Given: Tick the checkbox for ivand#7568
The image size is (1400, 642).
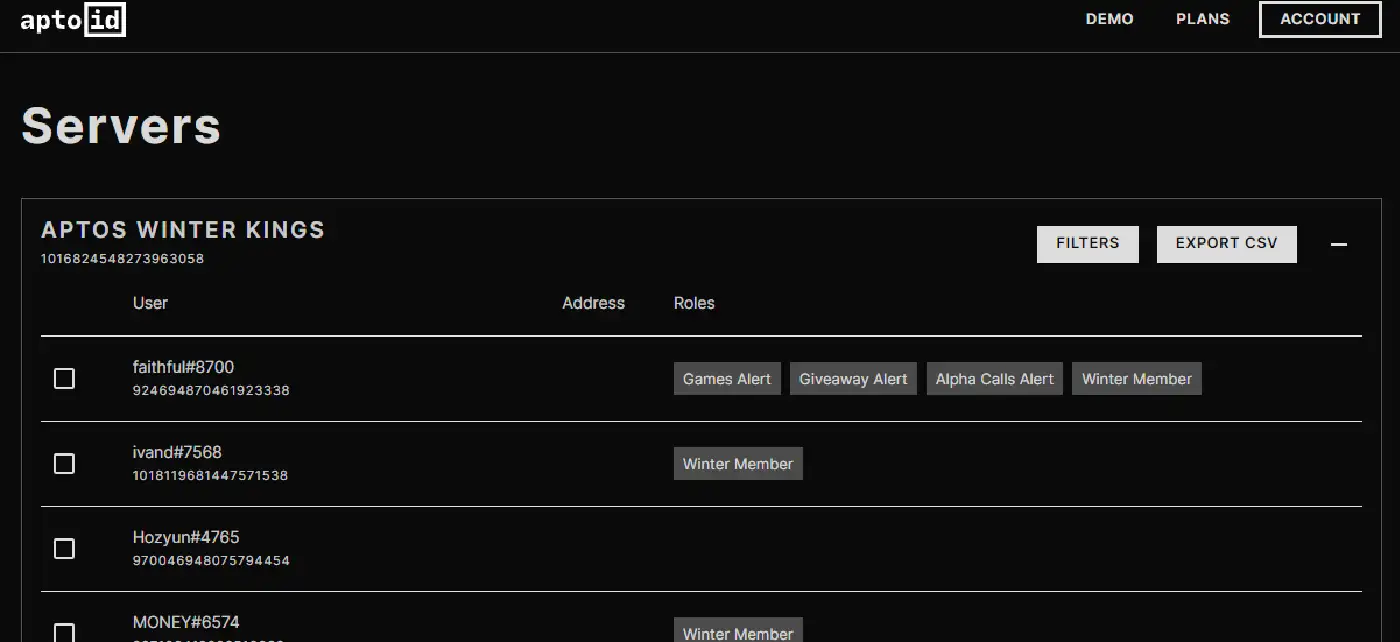Looking at the screenshot, I should (64, 463).
